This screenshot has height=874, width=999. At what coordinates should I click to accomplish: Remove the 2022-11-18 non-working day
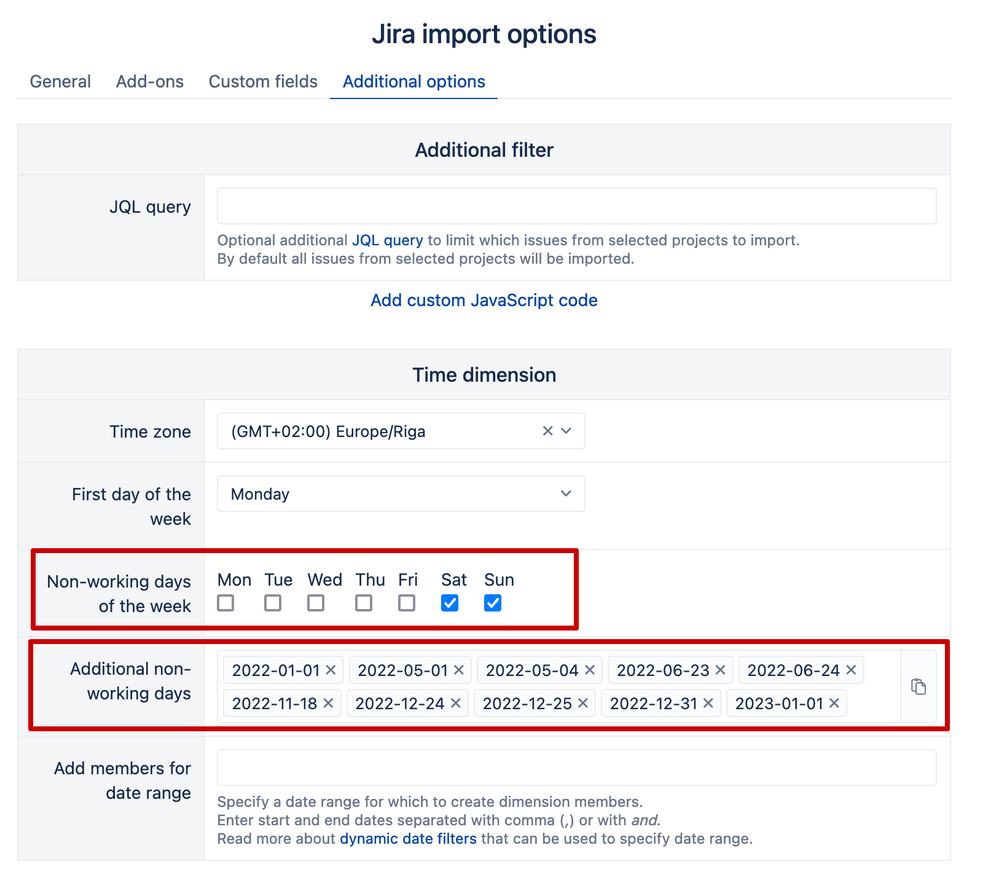[x=328, y=703]
